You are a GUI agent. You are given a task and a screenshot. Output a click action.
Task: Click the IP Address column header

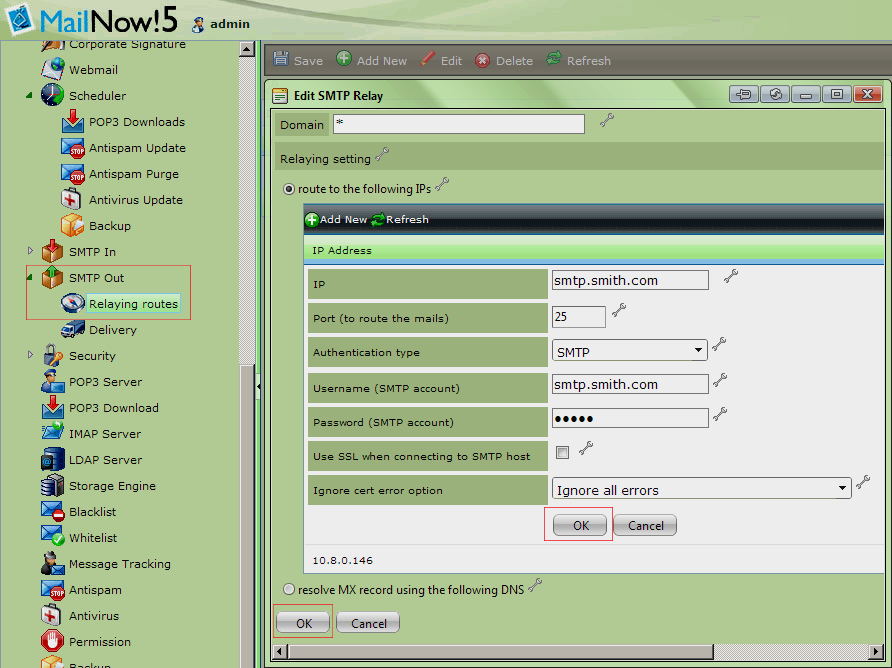tap(593, 250)
